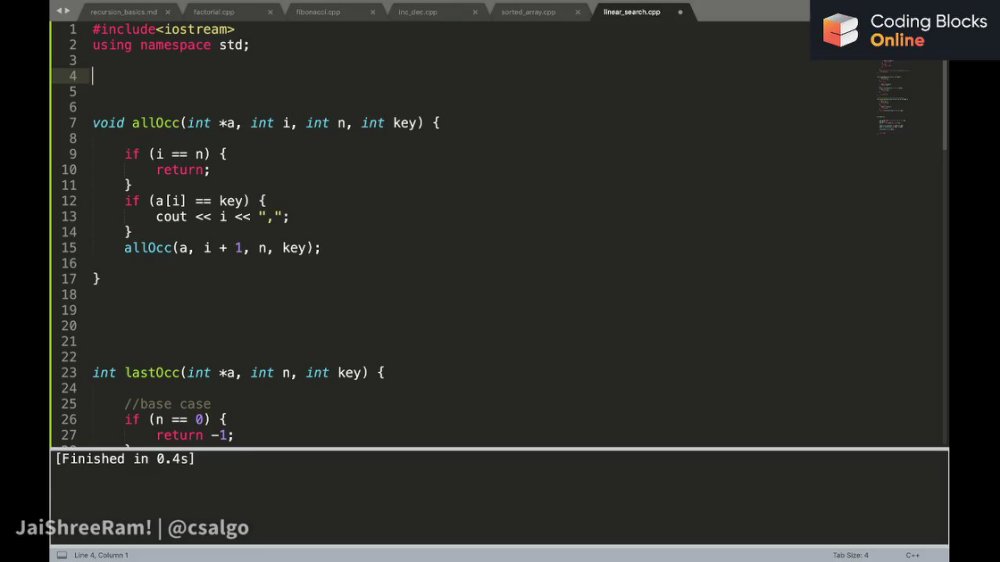Click the allOcc function name on line 7
This screenshot has width=1000, height=562.
pos(156,123)
